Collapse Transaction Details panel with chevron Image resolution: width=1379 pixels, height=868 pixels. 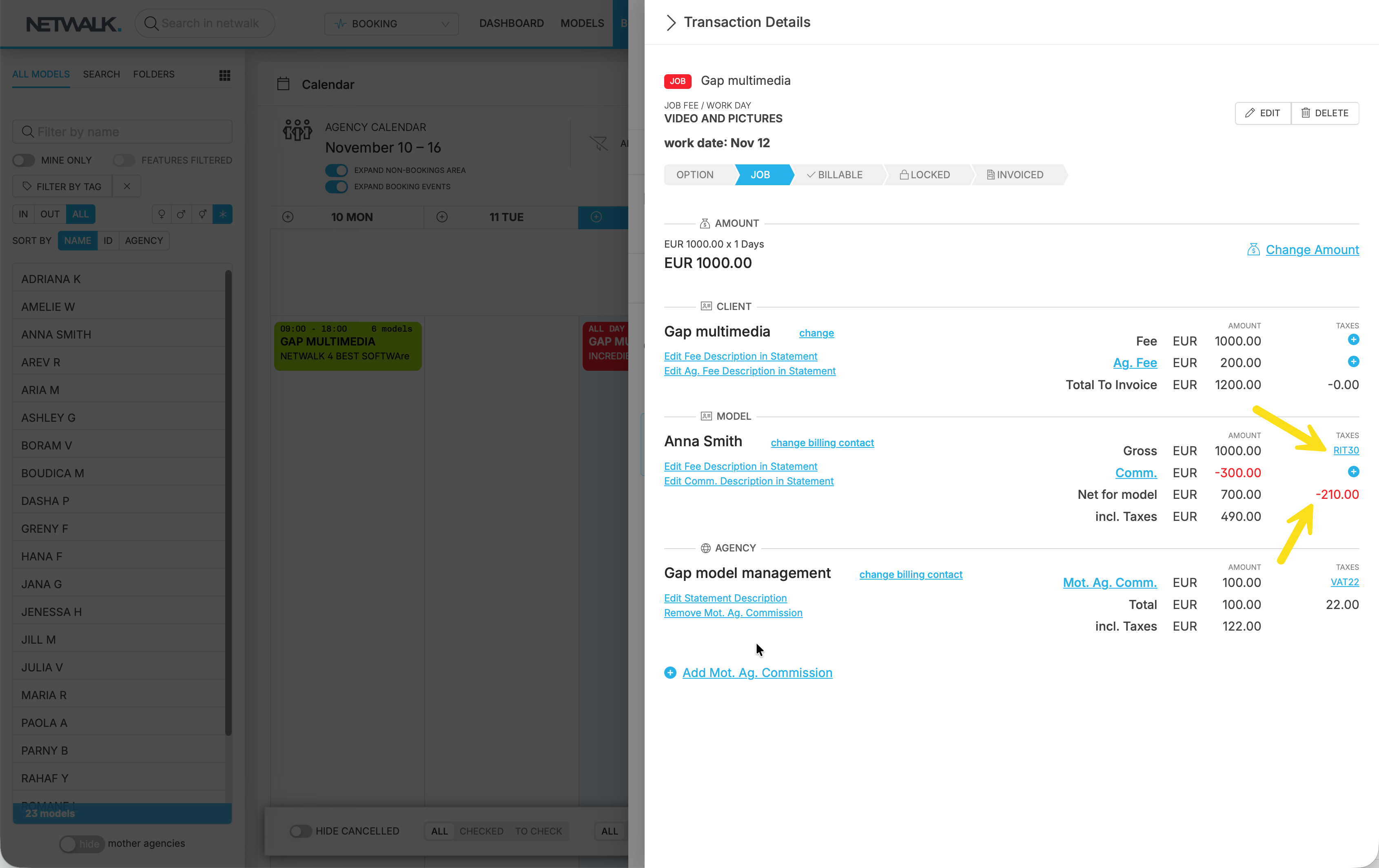[671, 22]
